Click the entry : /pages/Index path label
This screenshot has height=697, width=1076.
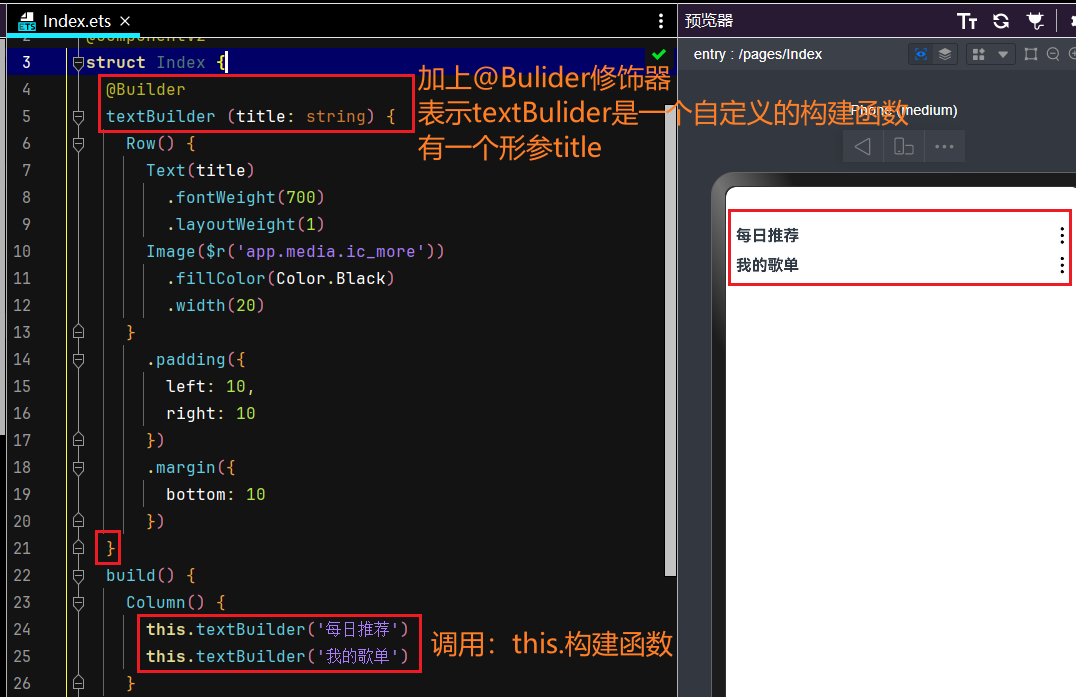pyautogui.click(x=758, y=54)
